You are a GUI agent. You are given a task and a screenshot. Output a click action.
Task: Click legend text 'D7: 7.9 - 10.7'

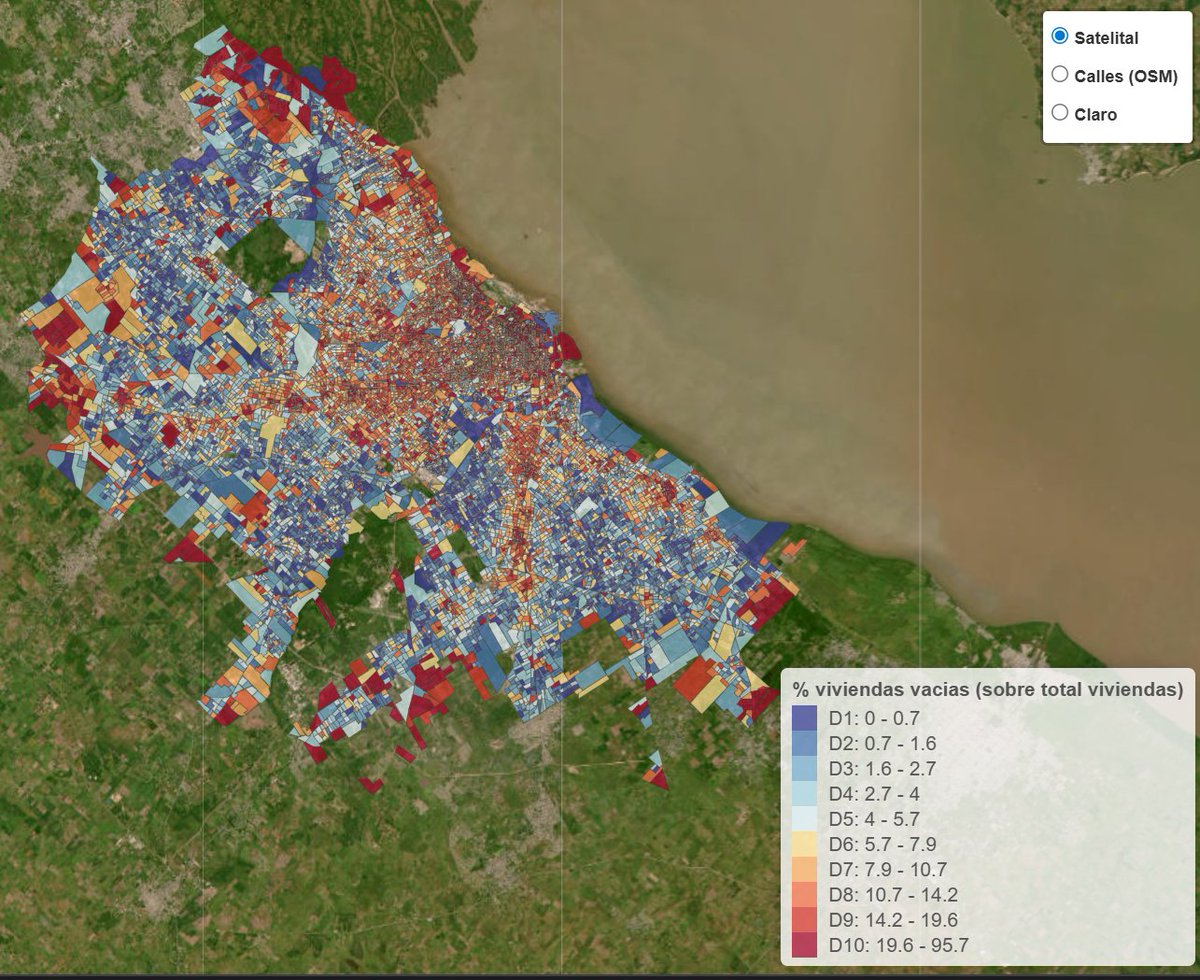click(887, 869)
